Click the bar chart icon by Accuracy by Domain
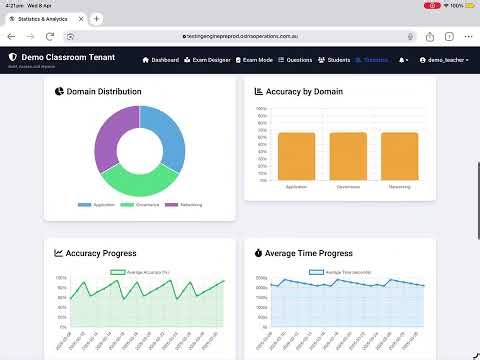 click(259, 91)
